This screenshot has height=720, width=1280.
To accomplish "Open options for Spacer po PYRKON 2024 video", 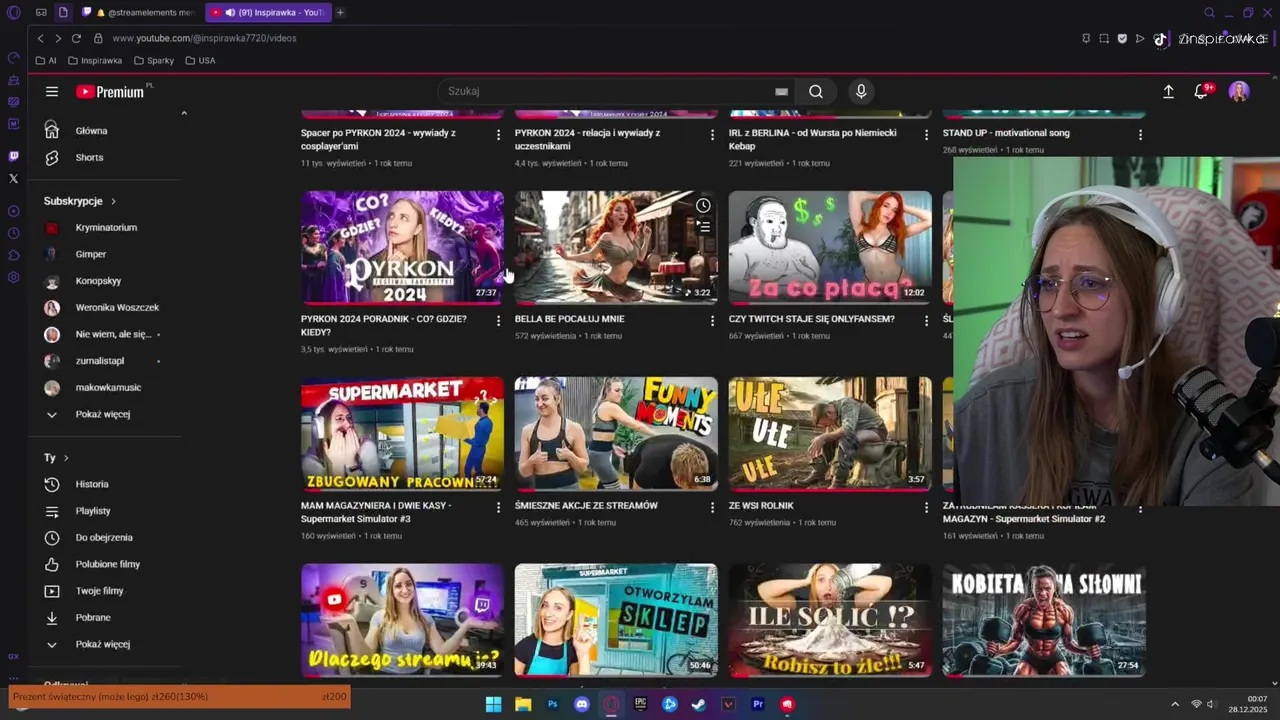I will [498, 134].
